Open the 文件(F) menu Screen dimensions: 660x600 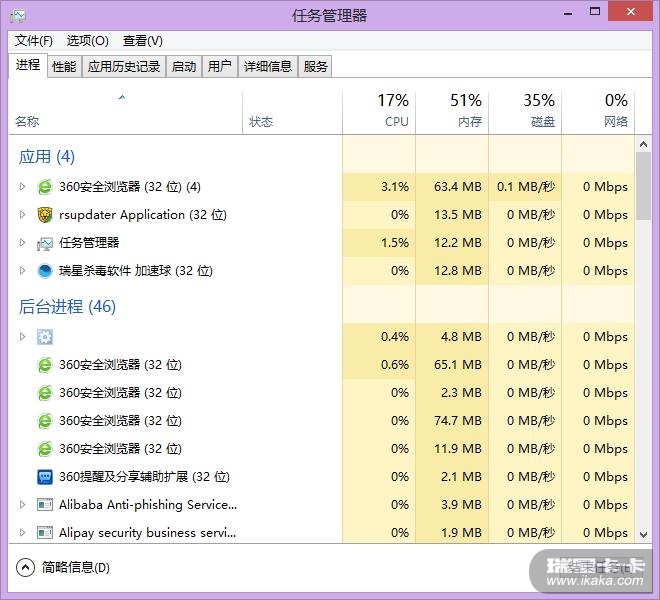pos(34,41)
